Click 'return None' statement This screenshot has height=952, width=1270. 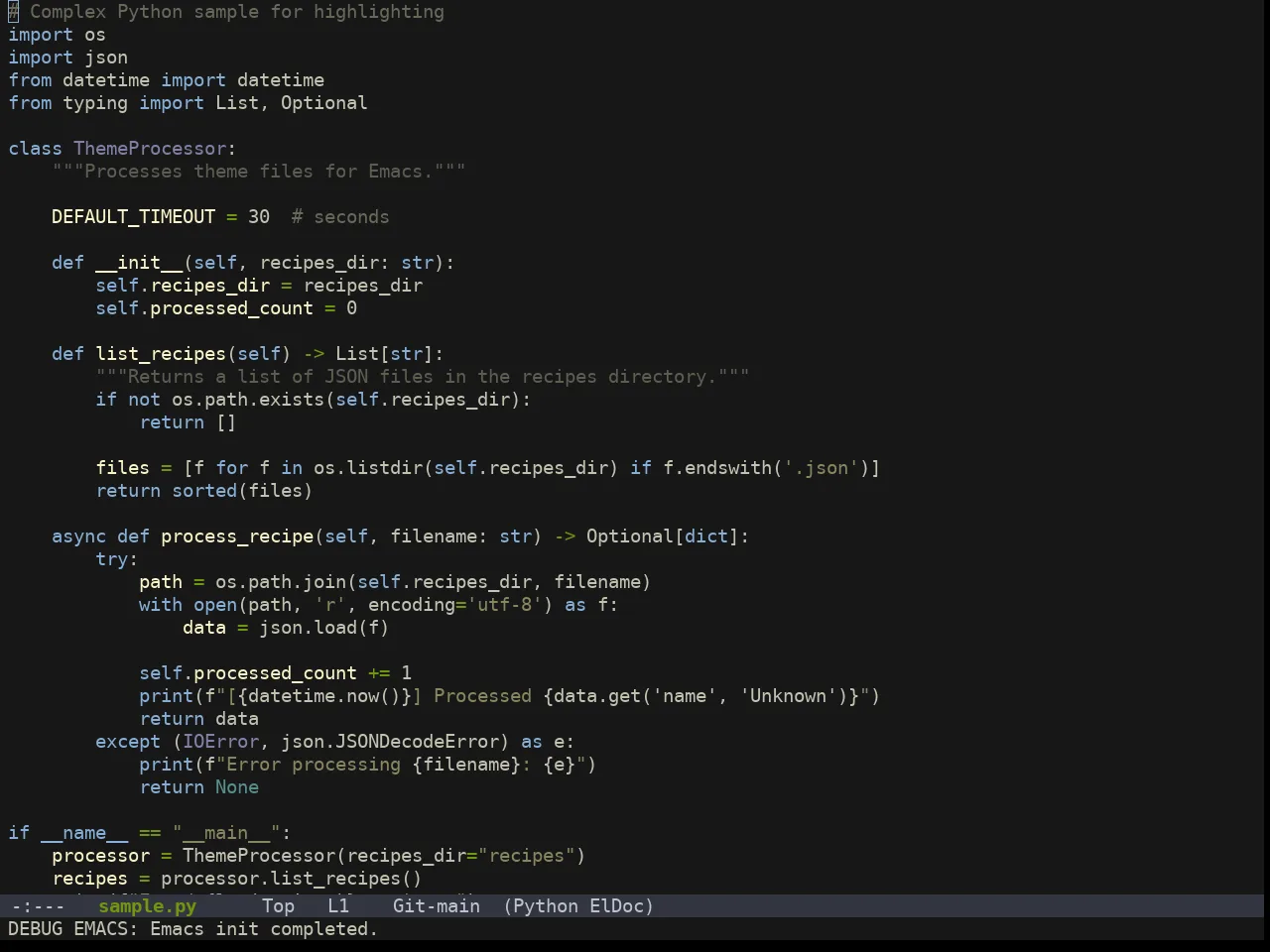pos(198,787)
